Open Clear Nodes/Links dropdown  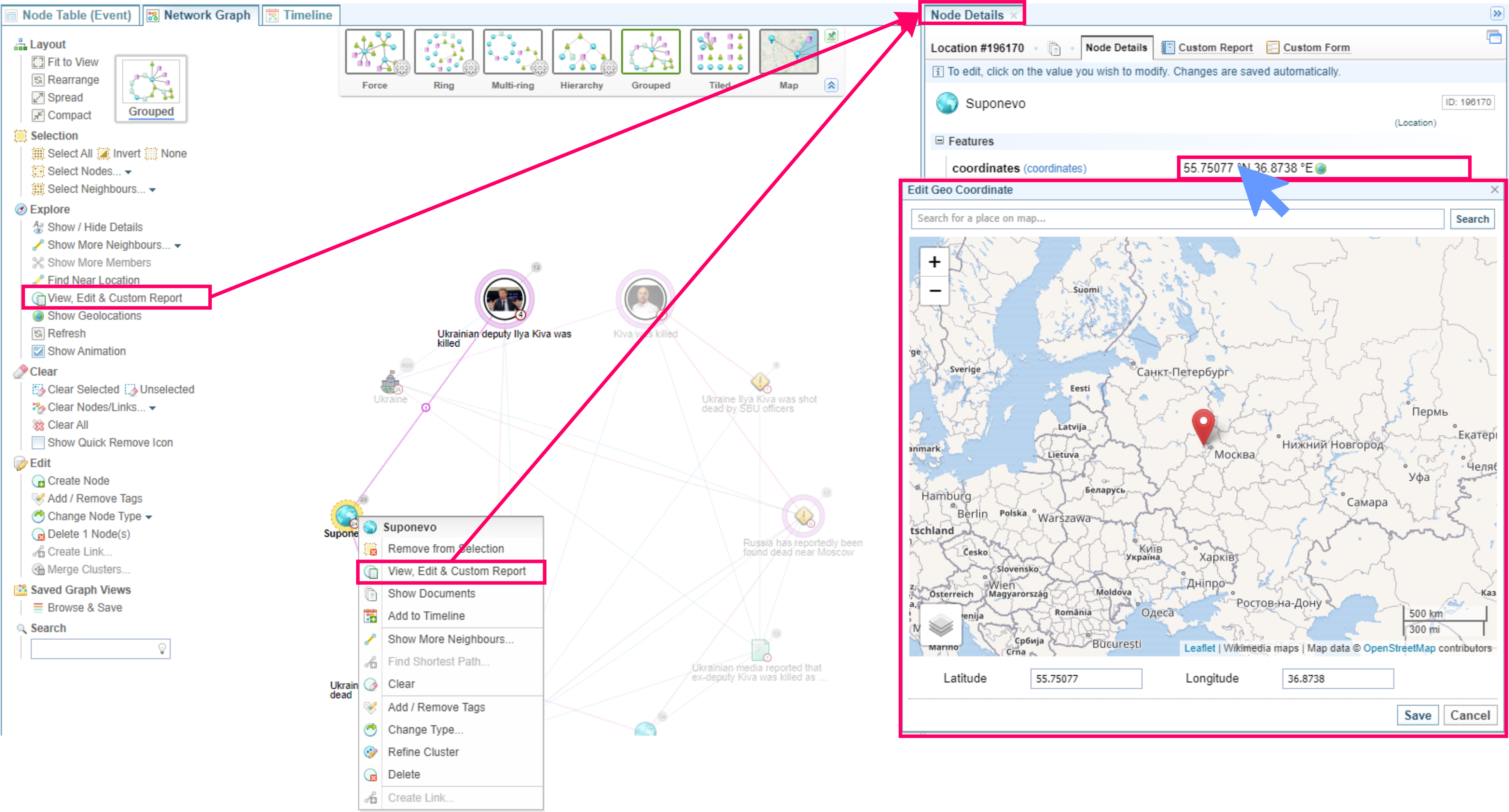(x=152, y=408)
